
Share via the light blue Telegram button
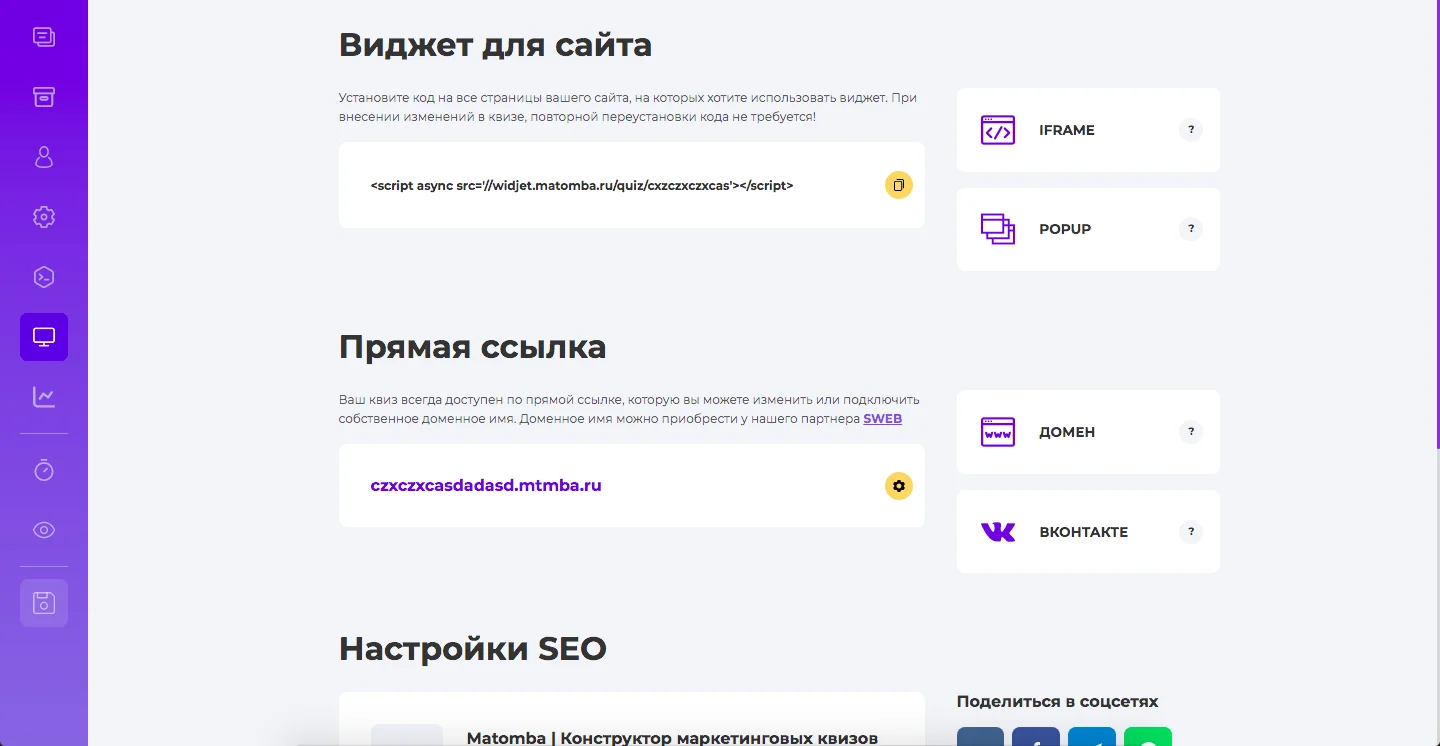[x=1092, y=737]
